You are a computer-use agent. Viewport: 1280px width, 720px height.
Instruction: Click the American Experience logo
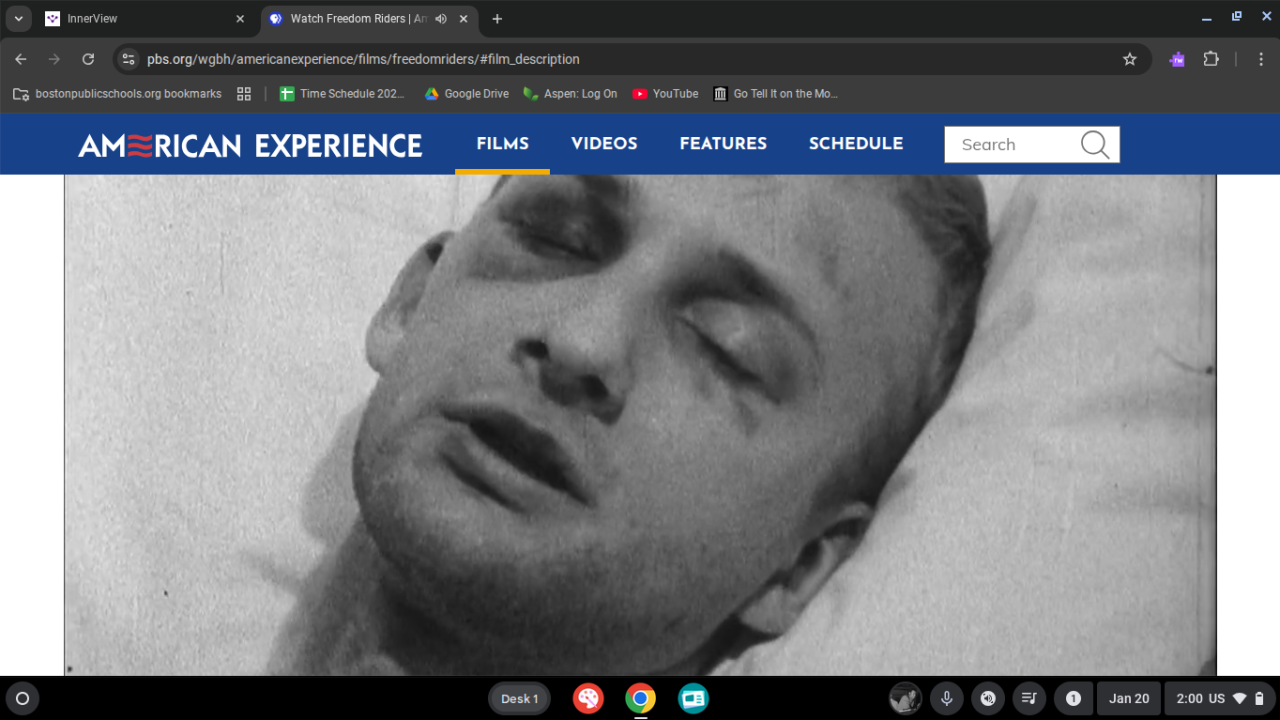[250, 145]
